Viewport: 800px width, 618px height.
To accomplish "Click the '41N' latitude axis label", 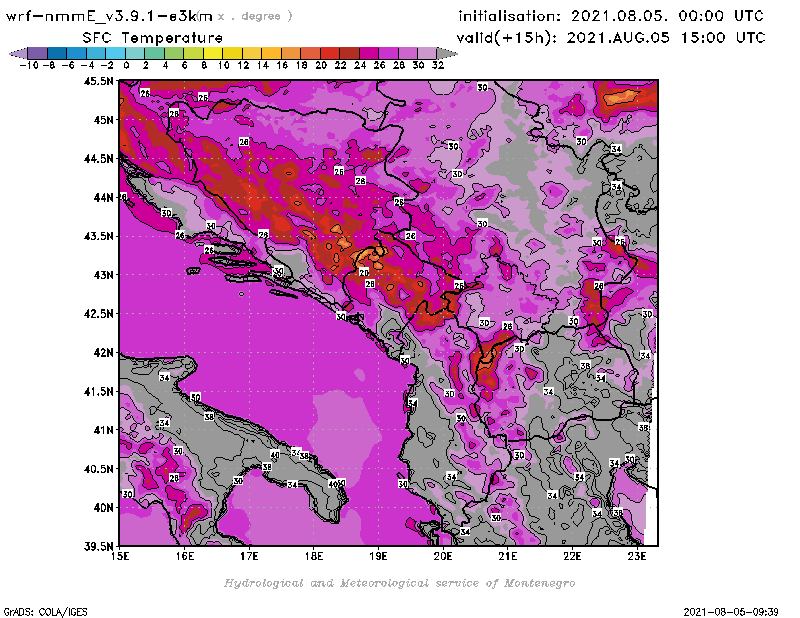I will tap(103, 430).
